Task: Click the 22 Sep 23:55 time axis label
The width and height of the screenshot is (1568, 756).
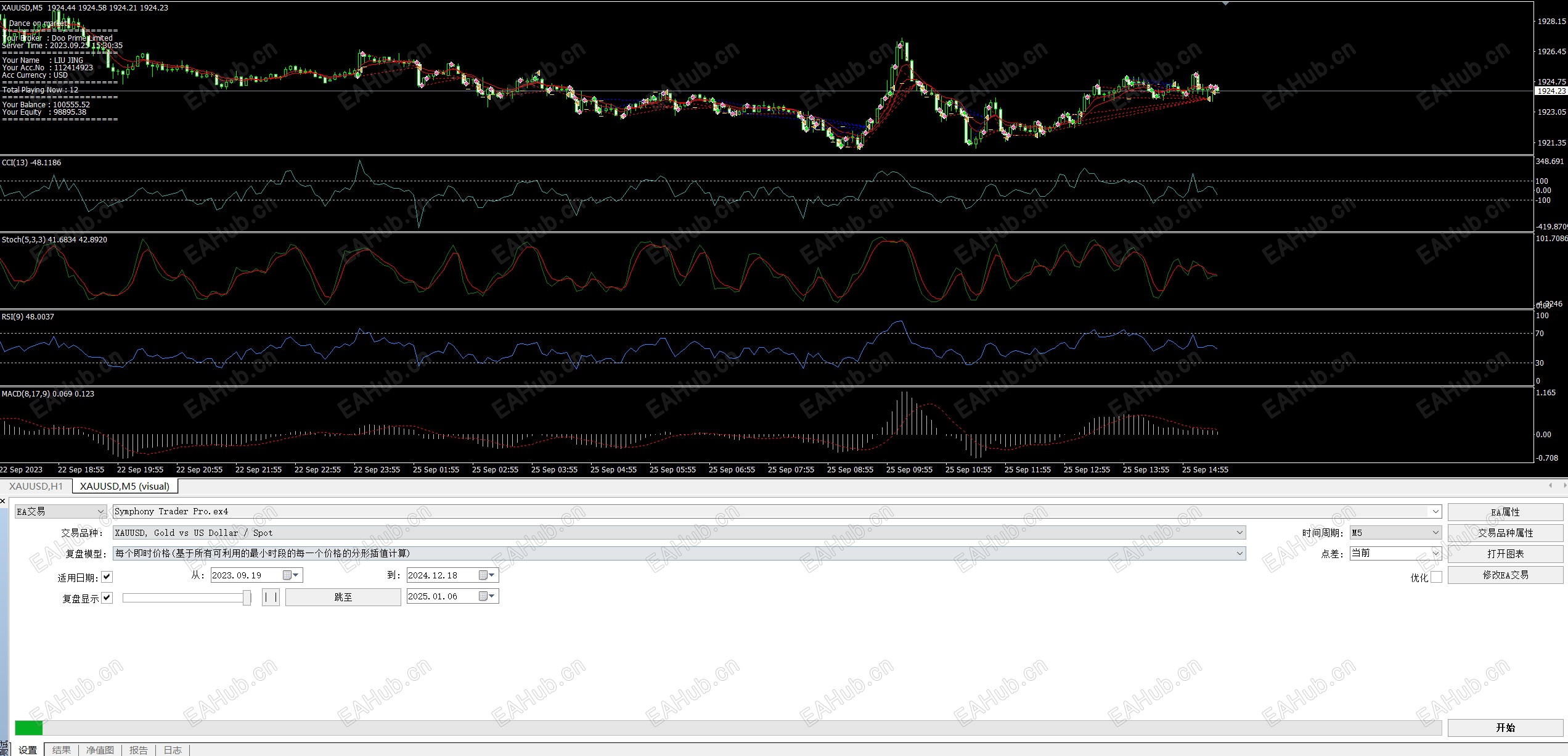Action: (x=377, y=469)
